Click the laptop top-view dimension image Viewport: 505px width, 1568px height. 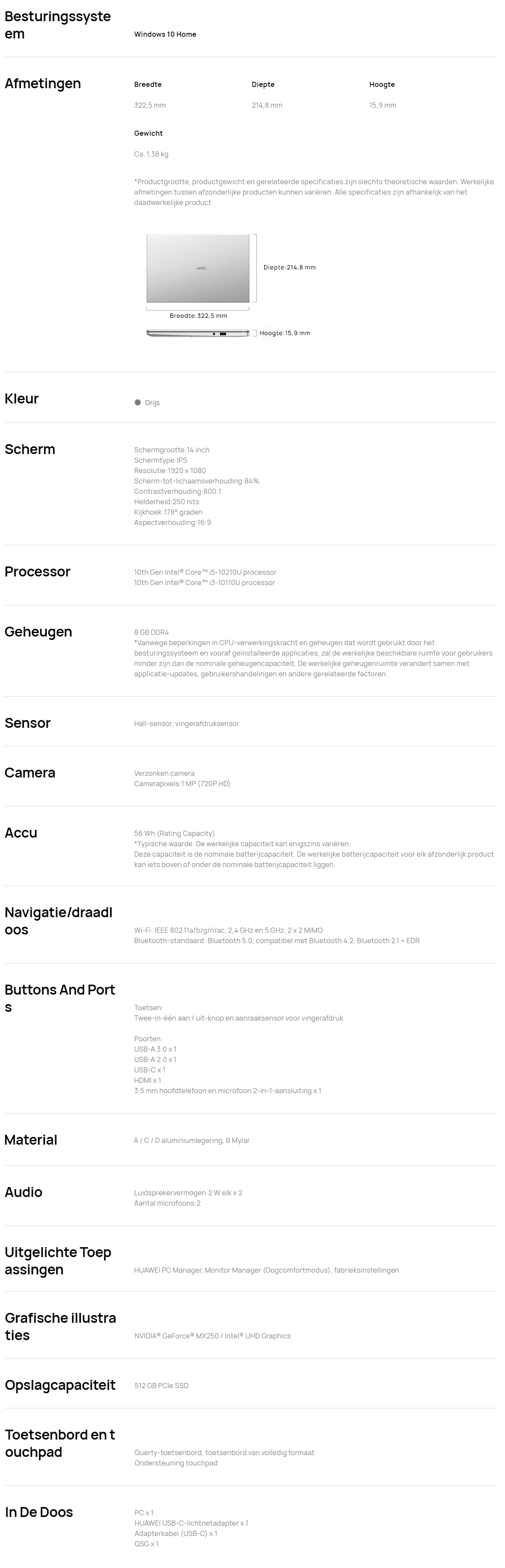(198, 268)
